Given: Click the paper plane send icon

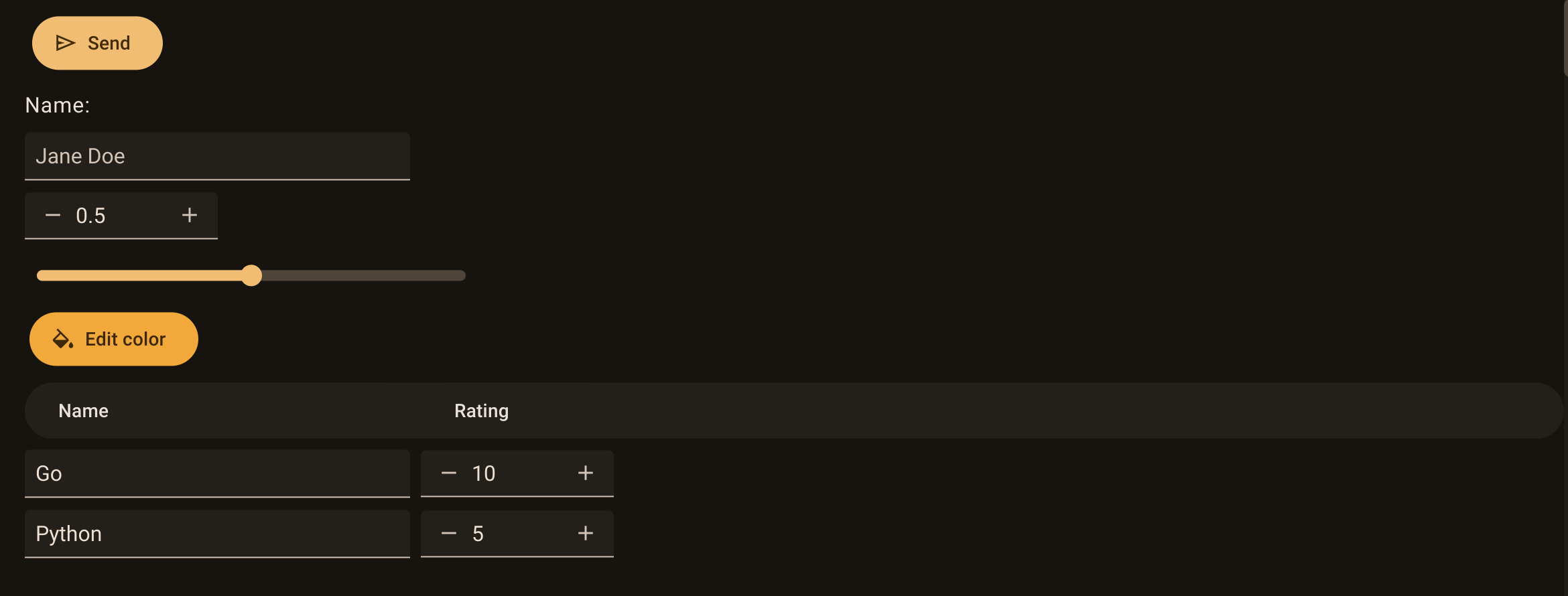Looking at the screenshot, I should click(x=65, y=43).
